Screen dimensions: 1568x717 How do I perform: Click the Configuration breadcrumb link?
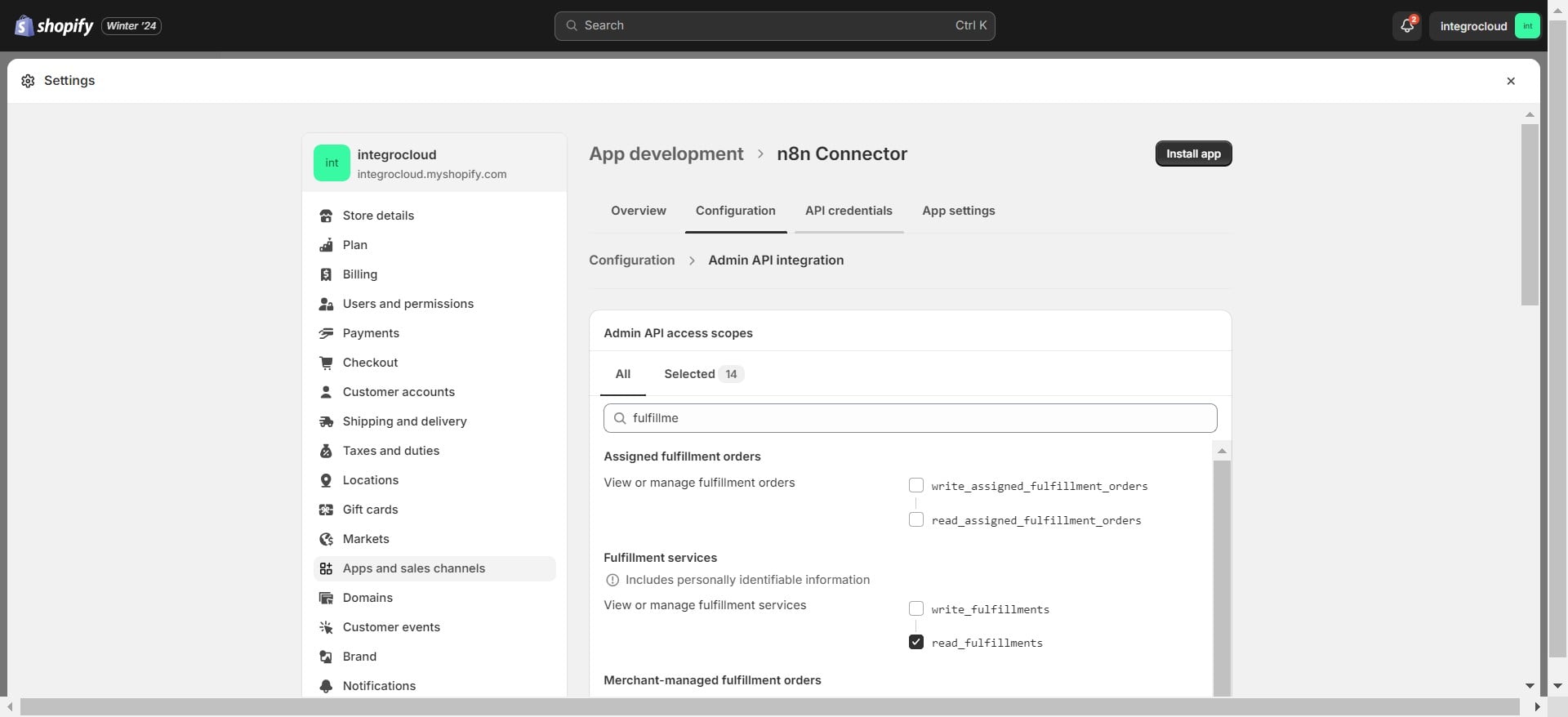(x=632, y=260)
